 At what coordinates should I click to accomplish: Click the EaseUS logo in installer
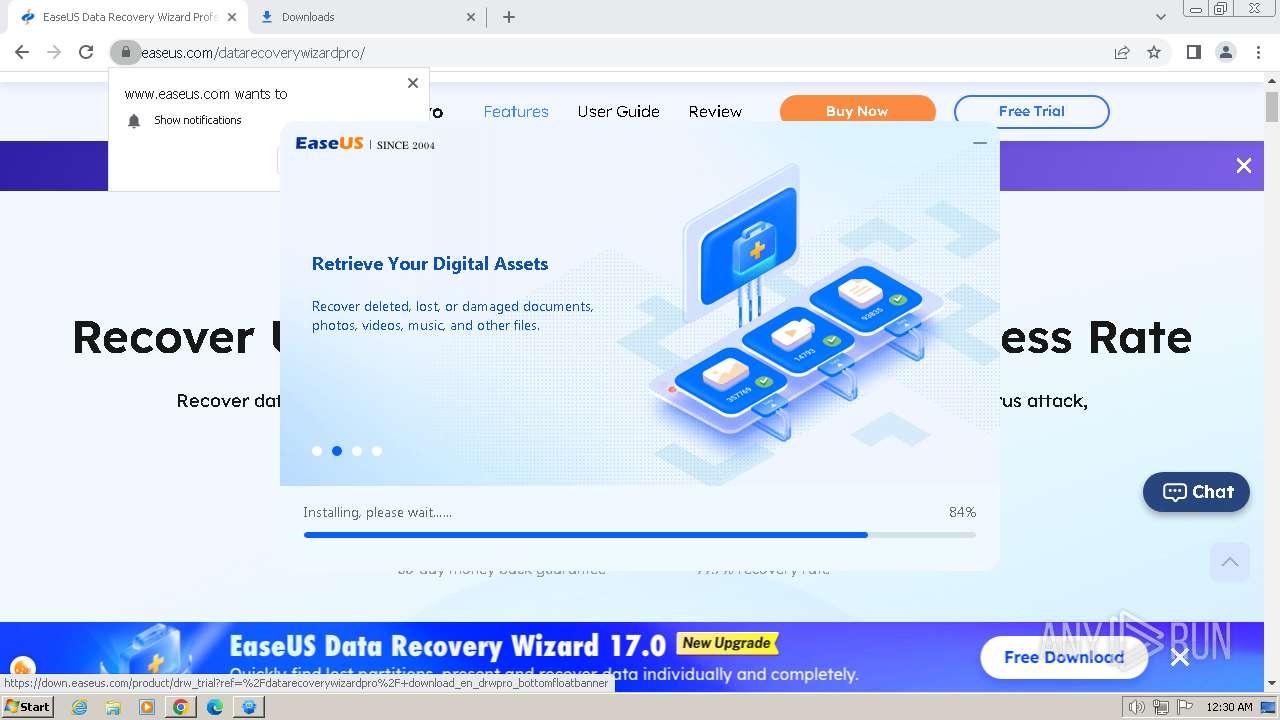pos(329,144)
